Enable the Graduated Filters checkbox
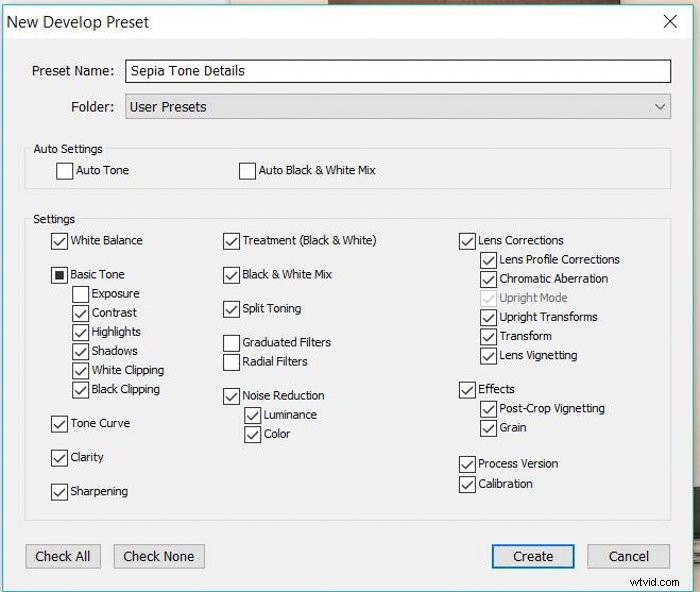The width and height of the screenshot is (700, 592). click(x=231, y=343)
